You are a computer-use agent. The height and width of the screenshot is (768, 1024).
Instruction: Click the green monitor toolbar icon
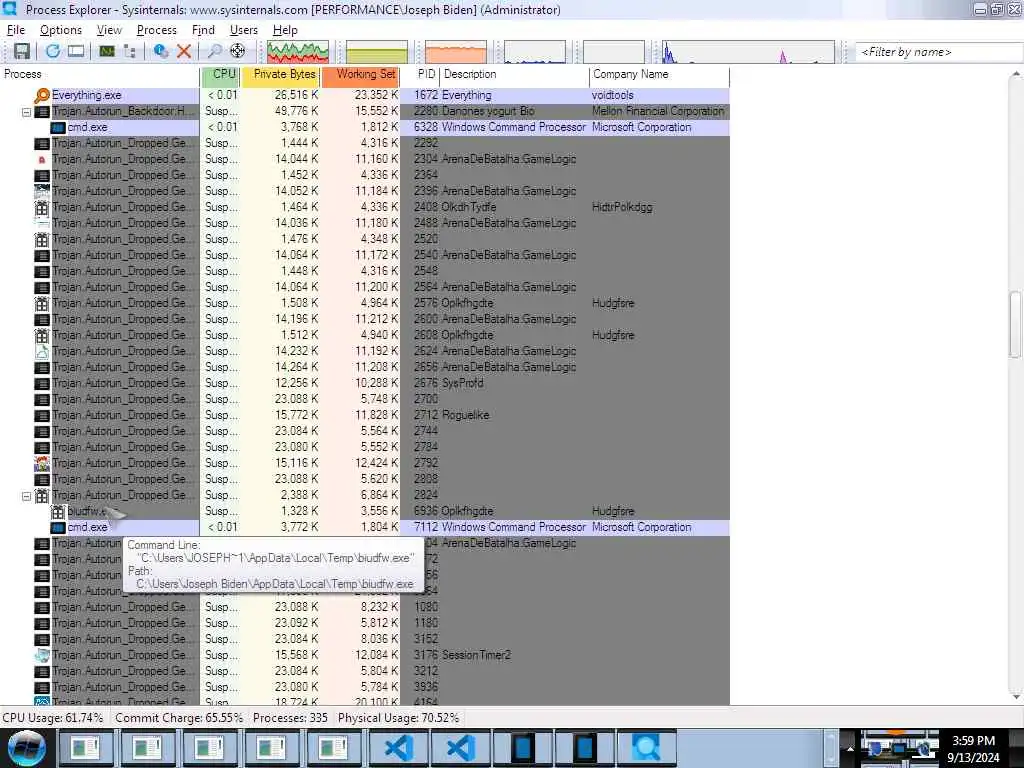pyautogui.click(x=107, y=51)
